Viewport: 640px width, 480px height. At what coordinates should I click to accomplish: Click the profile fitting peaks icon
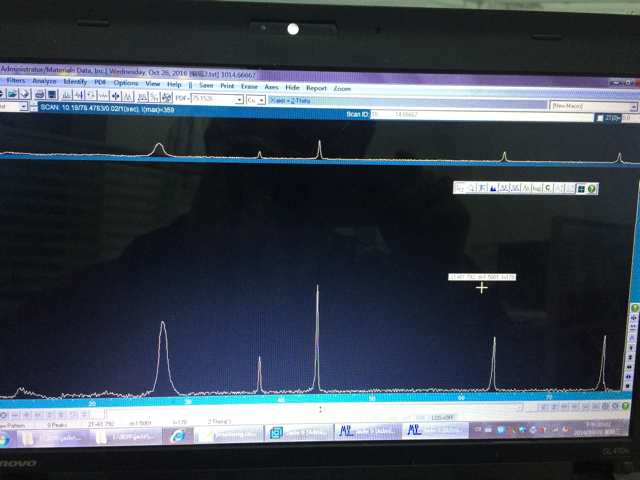pyautogui.click(x=128, y=97)
